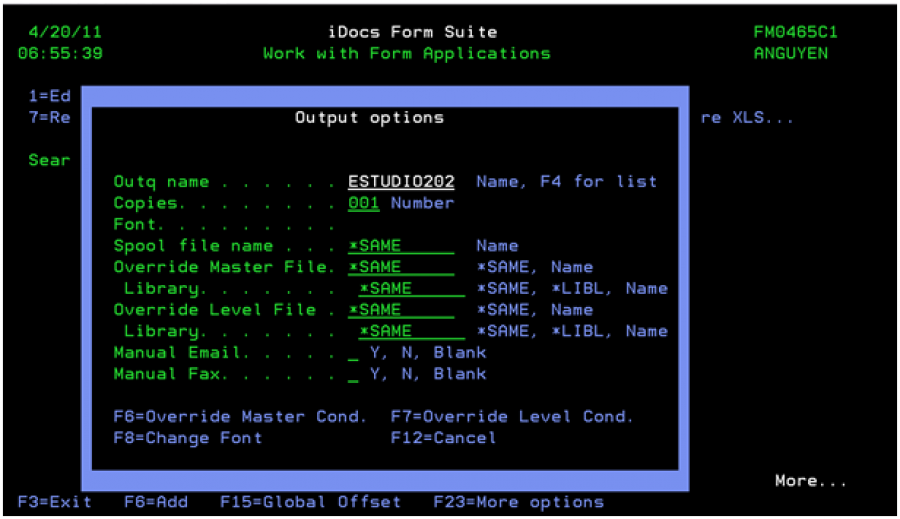
Task: Toggle the Manual Email Y/N field
Action: (x=353, y=353)
